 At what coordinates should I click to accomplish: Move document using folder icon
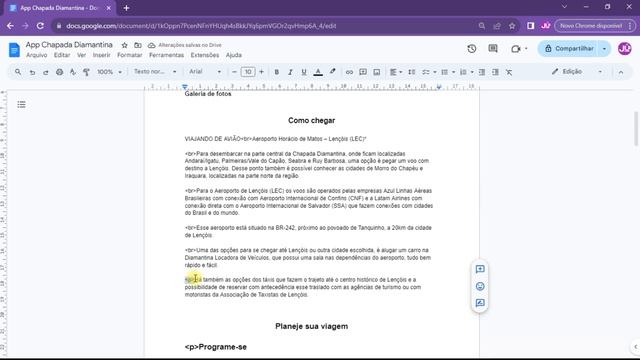point(138,45)
